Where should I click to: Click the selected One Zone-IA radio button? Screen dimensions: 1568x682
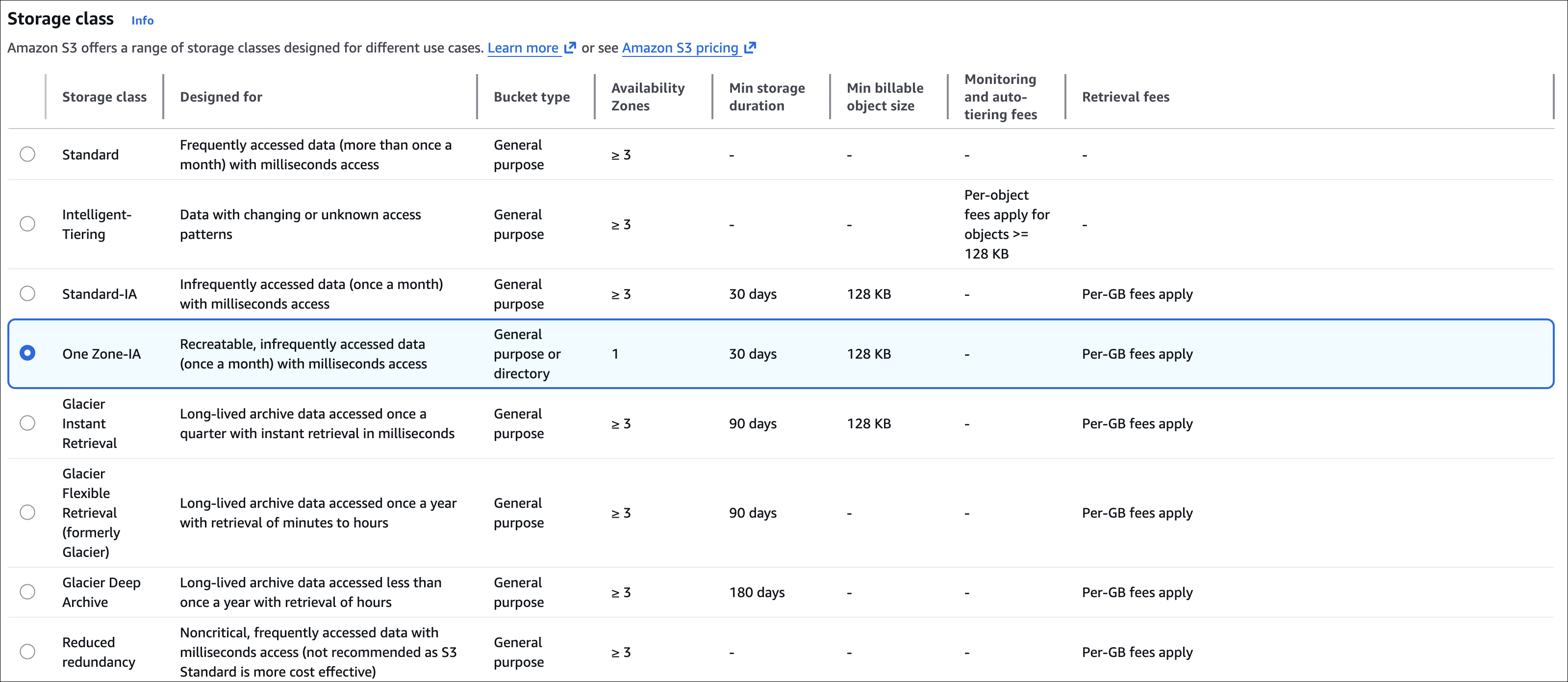tap(27, 353)
